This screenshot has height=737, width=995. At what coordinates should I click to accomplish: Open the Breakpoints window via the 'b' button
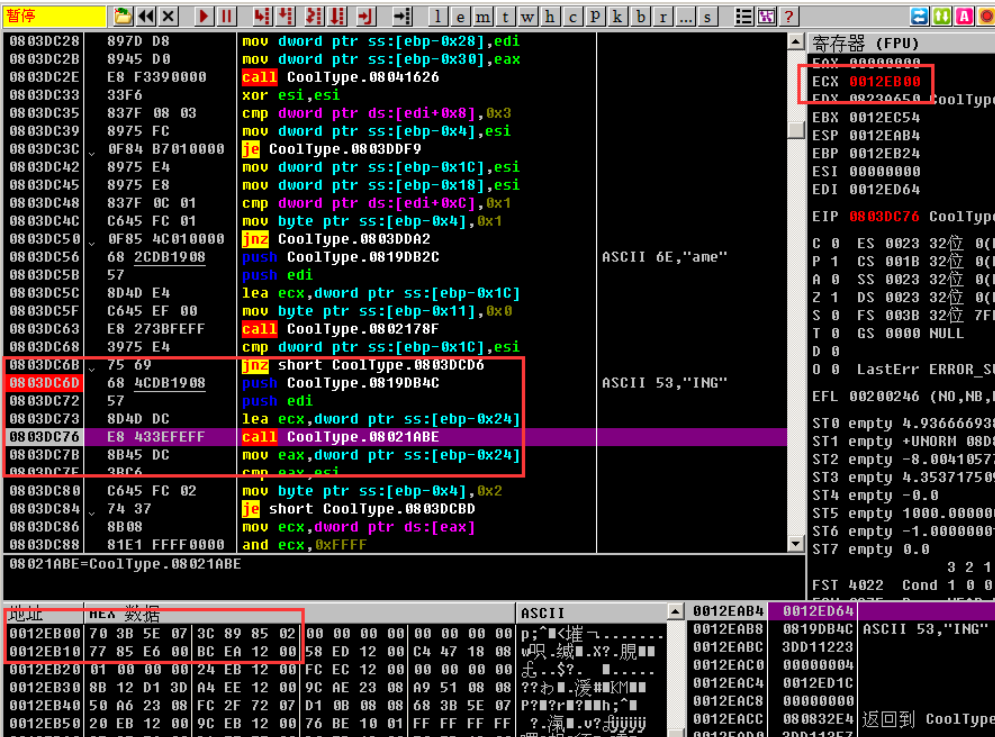[x=639, y=17]
